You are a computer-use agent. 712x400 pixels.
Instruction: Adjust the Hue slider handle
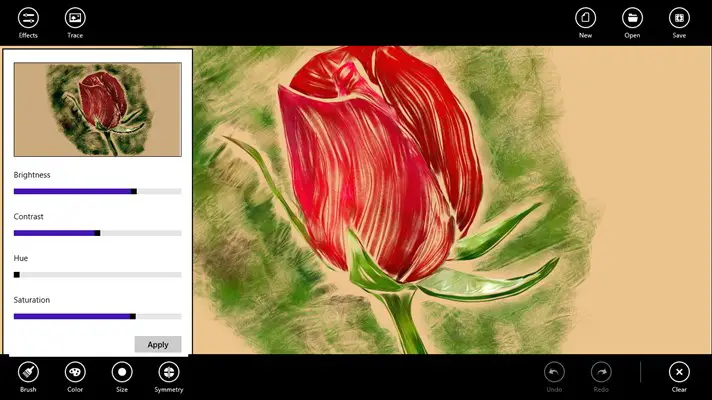17,275
